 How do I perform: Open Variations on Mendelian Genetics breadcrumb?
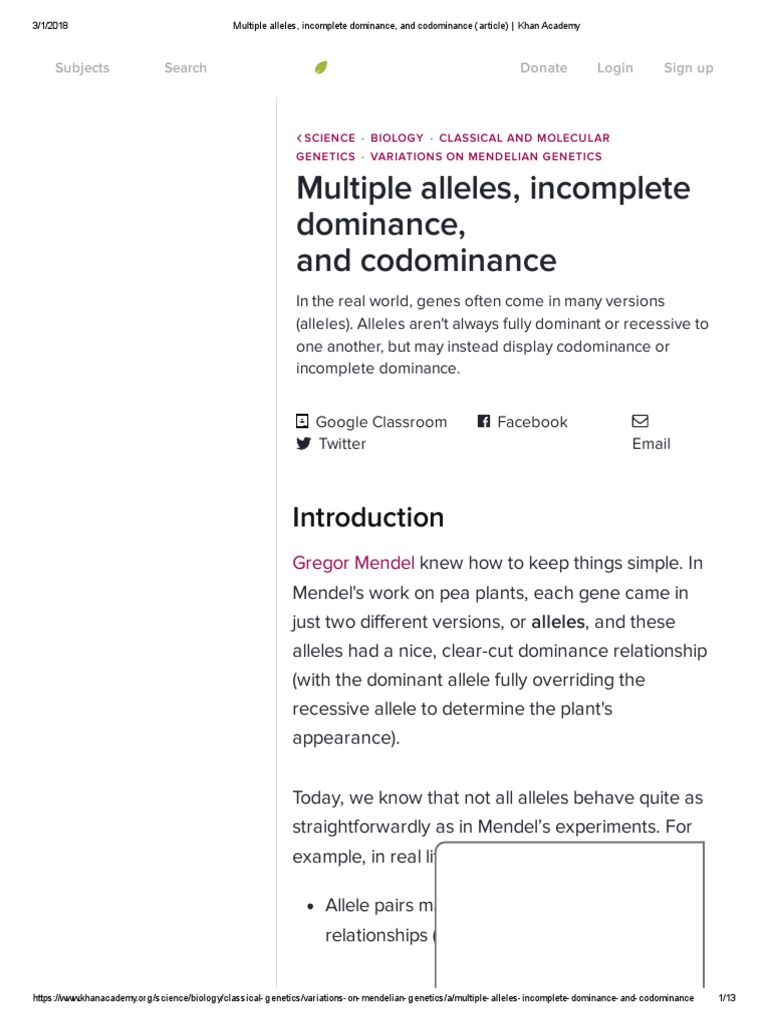486,156
